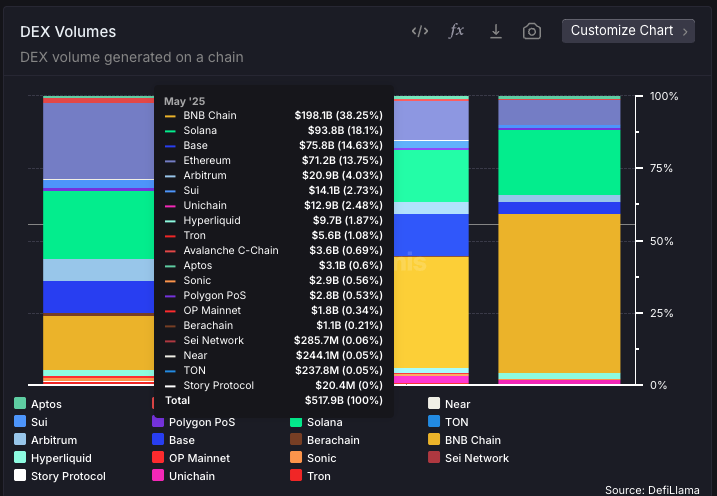This screenshot has height=496, width=717.
Task: Click the Avalanche C-Chain tooltip row
Action: coord(273,251)
